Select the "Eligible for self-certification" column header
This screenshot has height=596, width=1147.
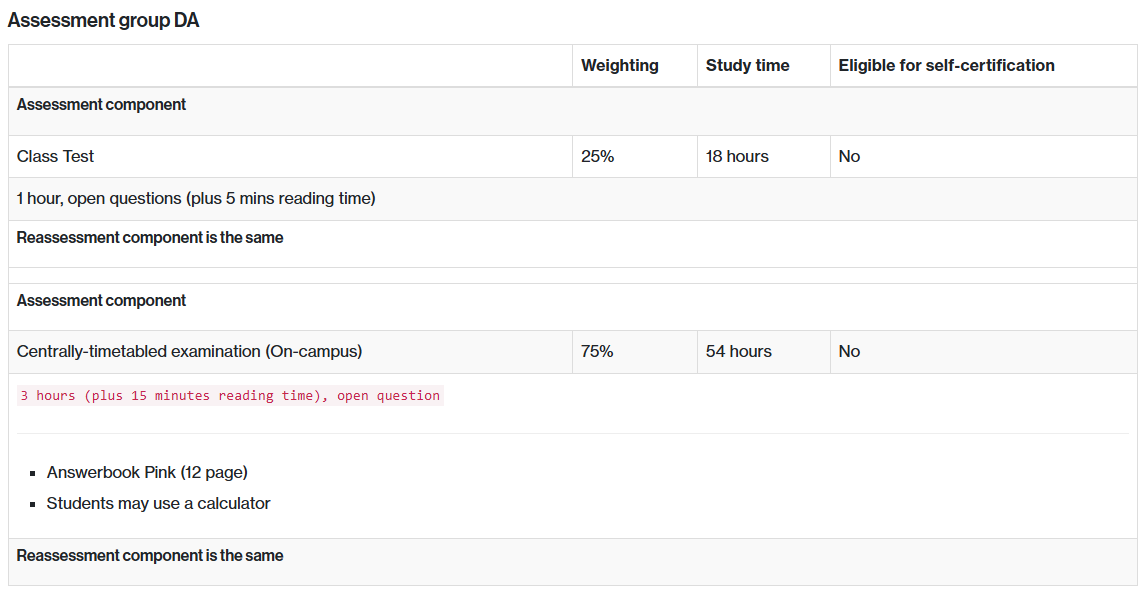pyautogui.click(x=946, y=66)
